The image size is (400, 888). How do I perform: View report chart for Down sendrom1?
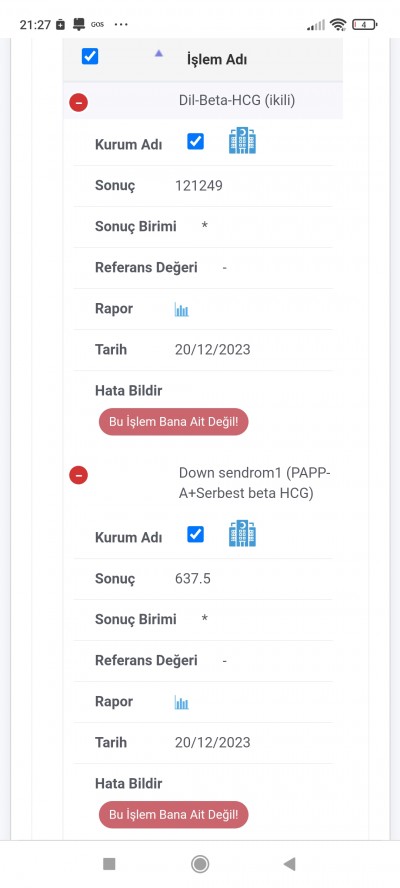click(x=181, y=702)
